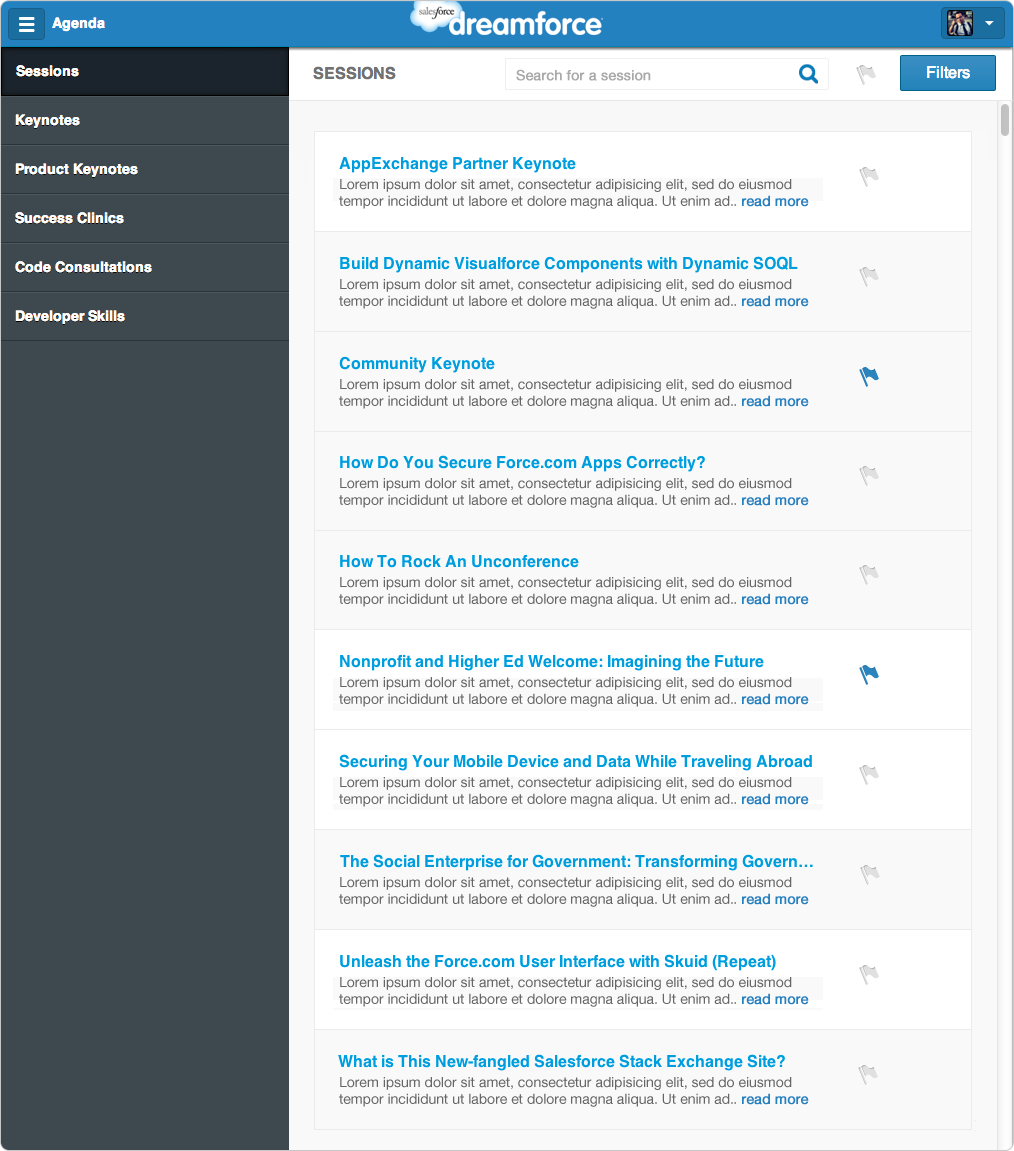1014x1151 pixels.
Task: Flag Unleash the Force.com User Interface session
Action: point(869,974)
